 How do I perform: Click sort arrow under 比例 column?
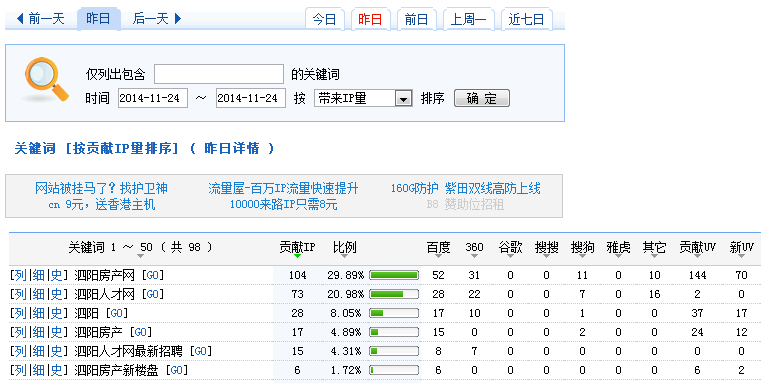[345, 256]
